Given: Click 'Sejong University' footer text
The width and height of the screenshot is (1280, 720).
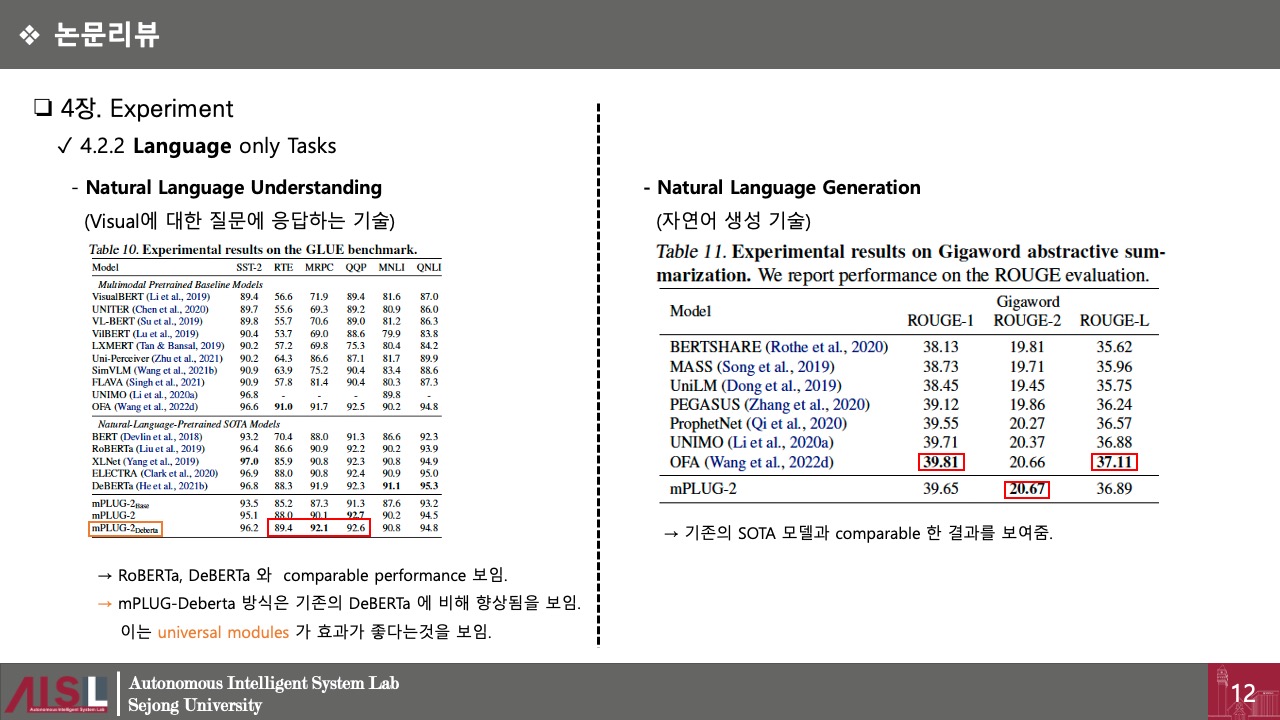Looking at the screenshot, I should pyautogui.click(x=195, y=705).
